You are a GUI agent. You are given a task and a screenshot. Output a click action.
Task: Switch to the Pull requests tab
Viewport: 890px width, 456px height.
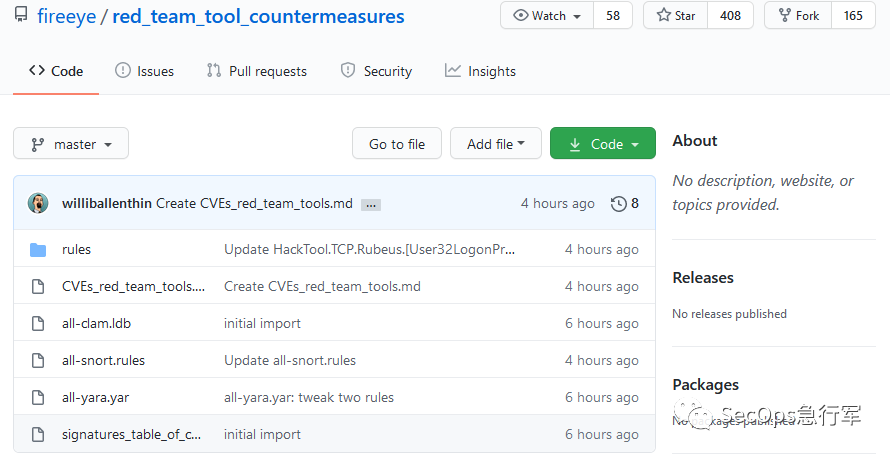256,71
